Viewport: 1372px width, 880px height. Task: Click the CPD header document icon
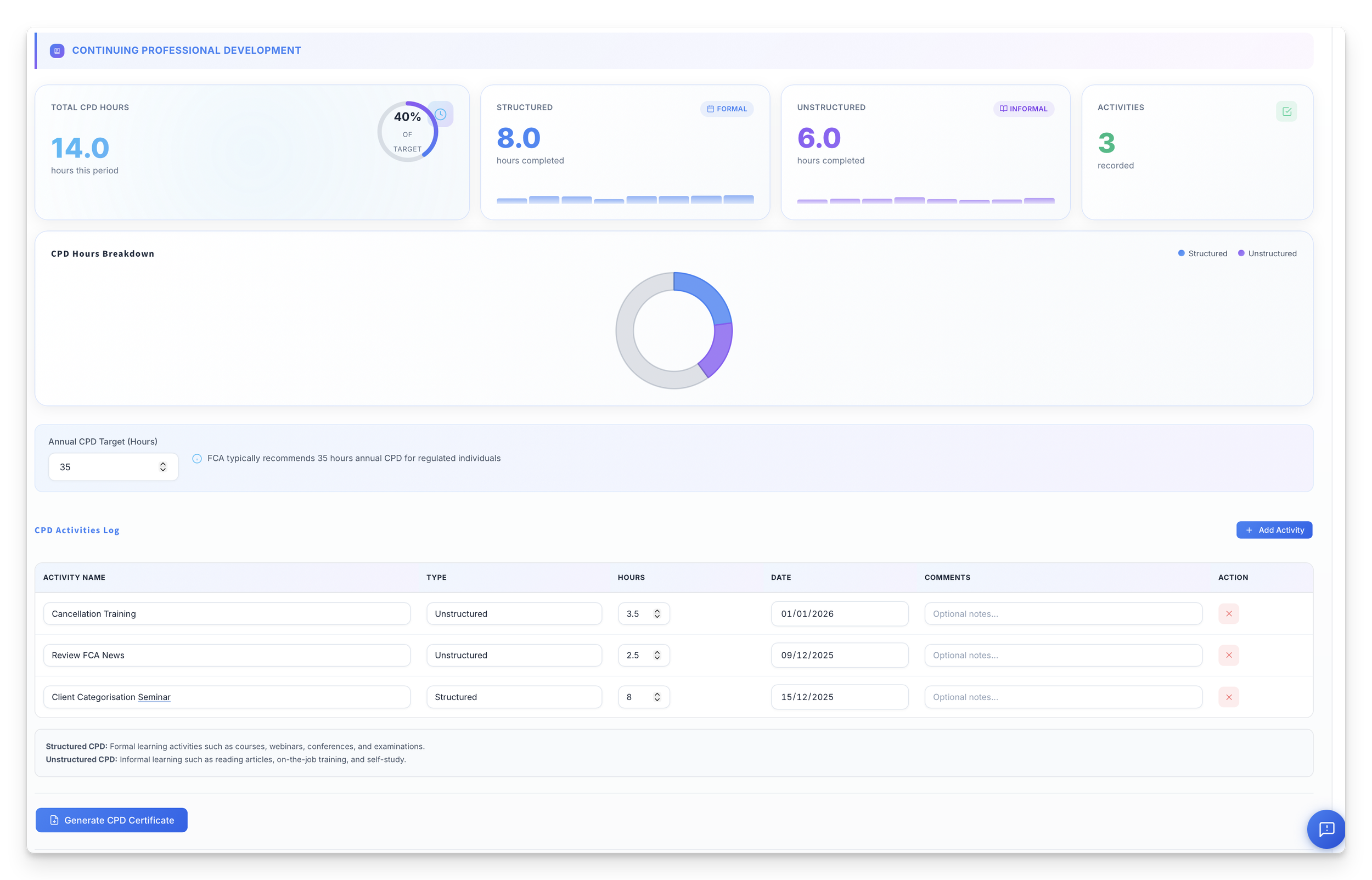click(57, 51)
